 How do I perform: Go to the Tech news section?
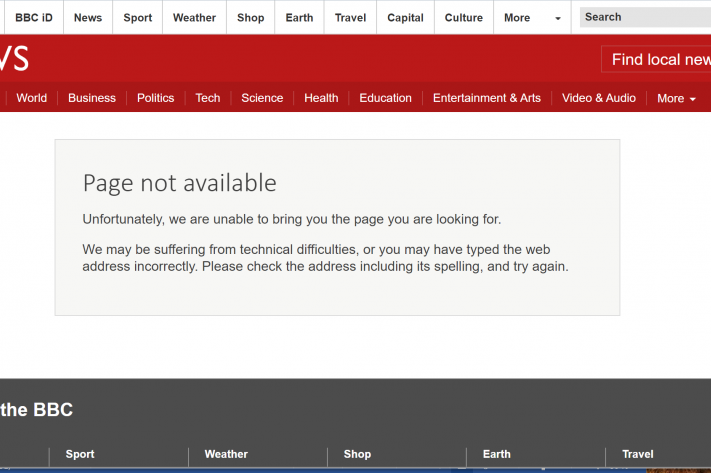click(208, 98)
